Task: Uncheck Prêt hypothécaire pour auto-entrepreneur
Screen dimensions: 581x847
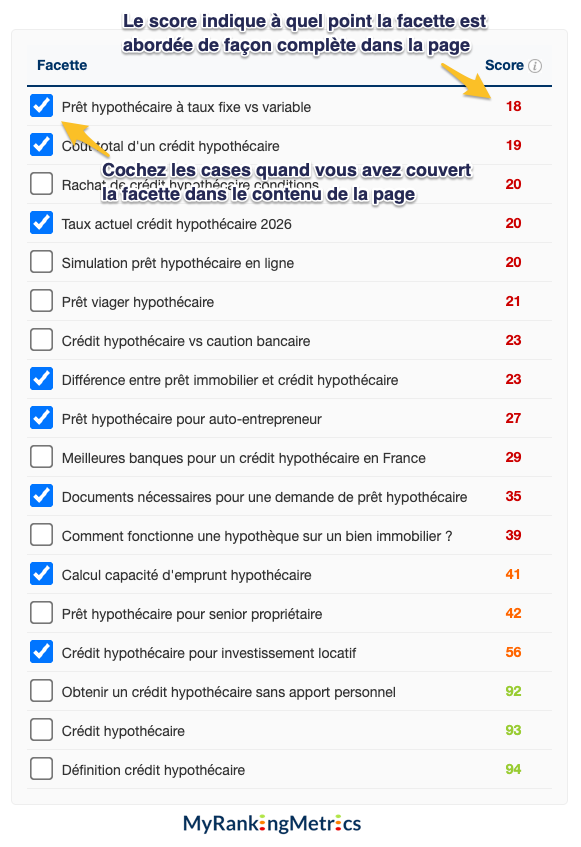Action: click(42, 418)
